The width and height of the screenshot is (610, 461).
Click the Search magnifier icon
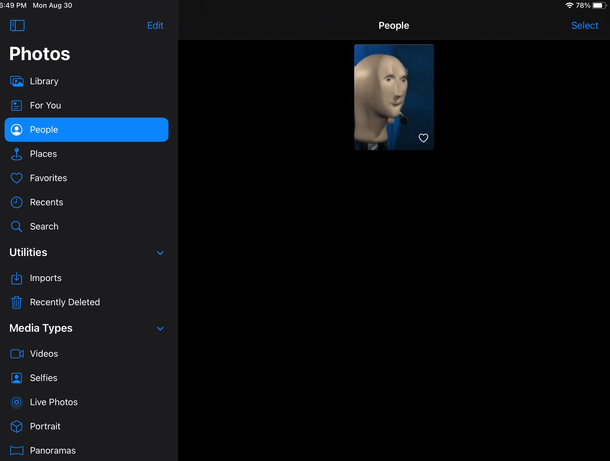click(x=16, y=227)
